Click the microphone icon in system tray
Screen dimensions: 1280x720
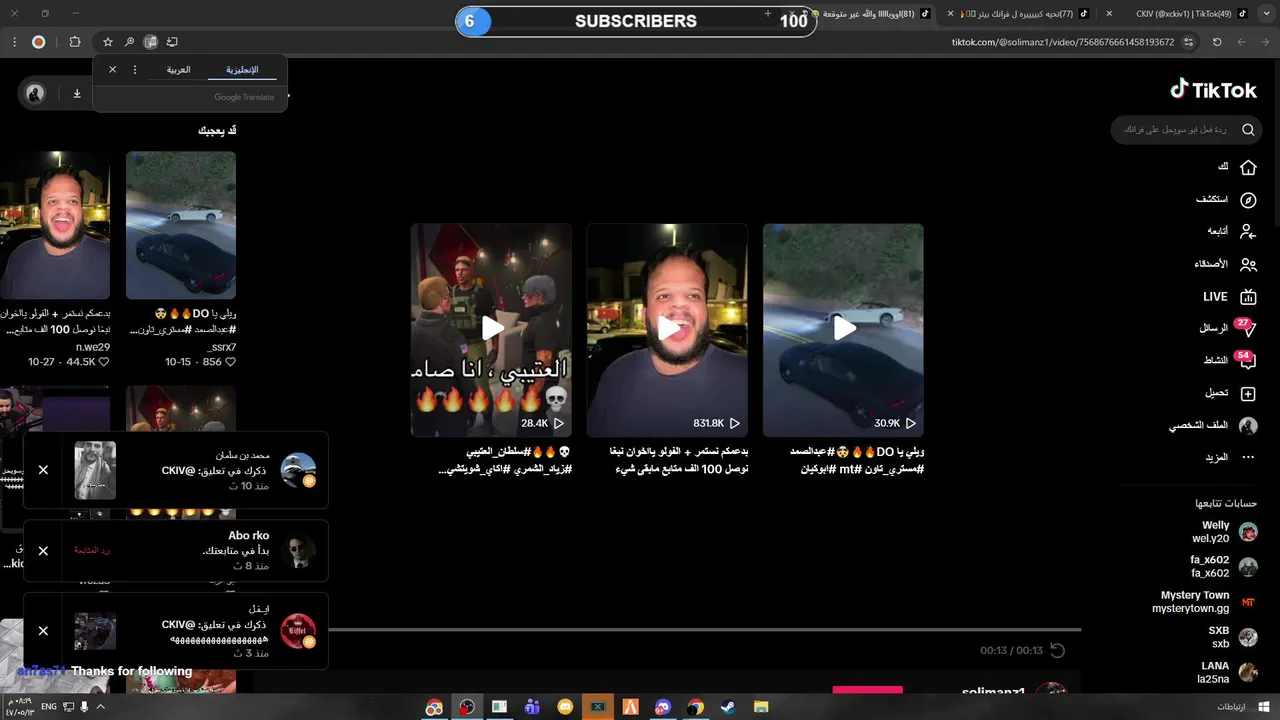84,707
